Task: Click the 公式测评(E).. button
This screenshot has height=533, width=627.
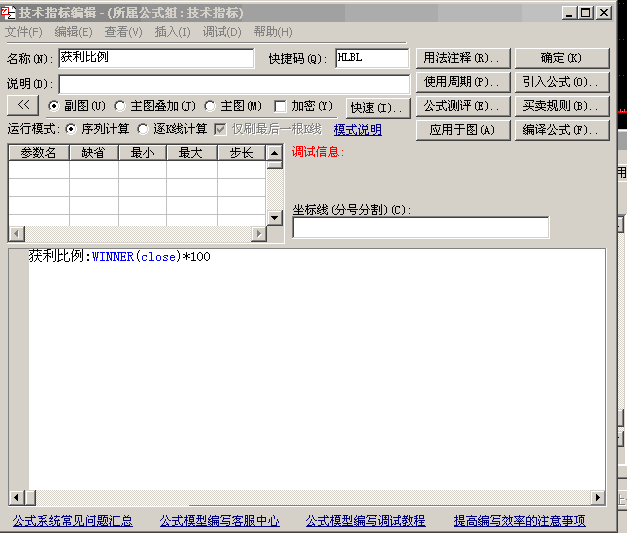Action: tap(463, 106)
